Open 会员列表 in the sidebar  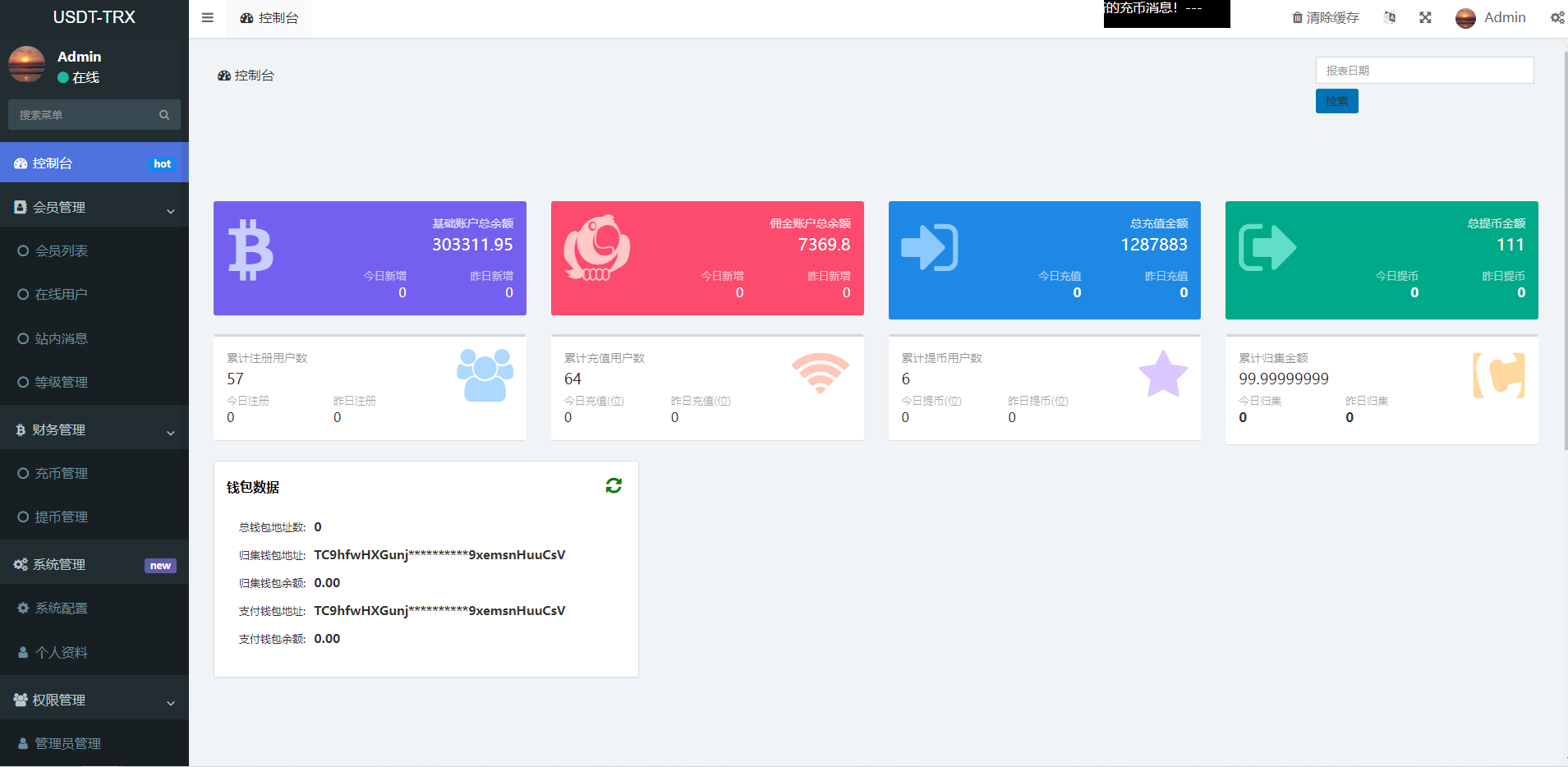coord(62,251)
